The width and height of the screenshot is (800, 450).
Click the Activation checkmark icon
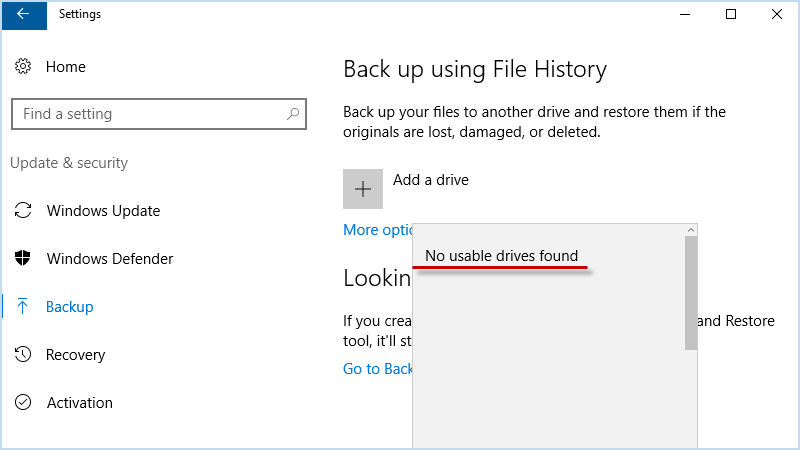[23, 402]
